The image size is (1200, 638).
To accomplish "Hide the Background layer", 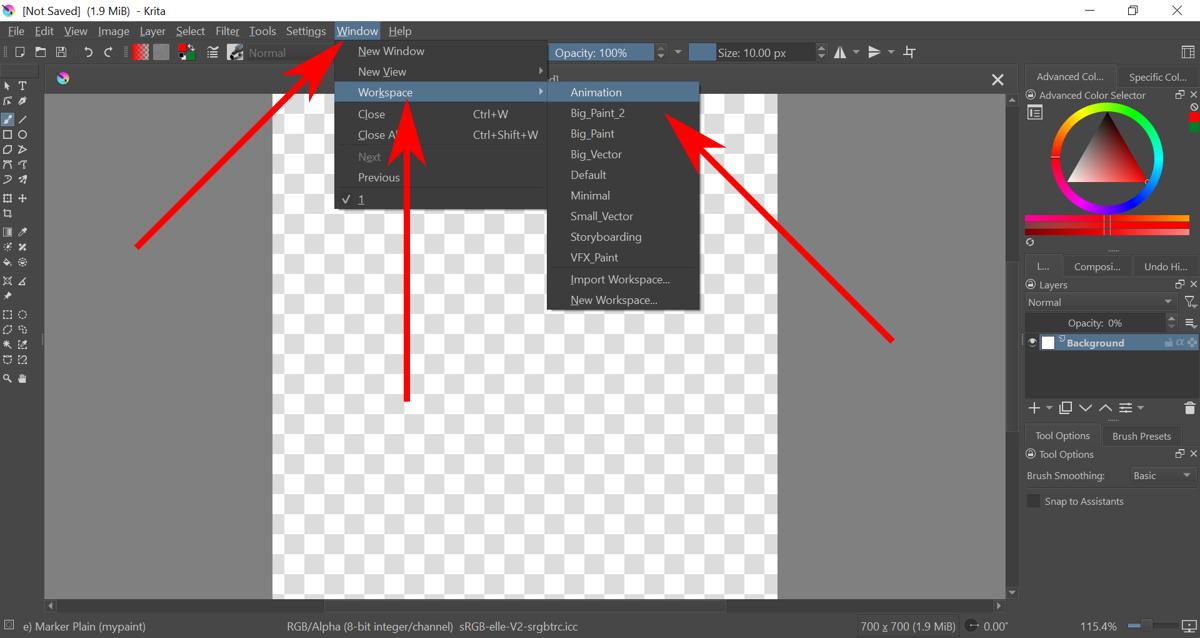I will click(1033, 342).
